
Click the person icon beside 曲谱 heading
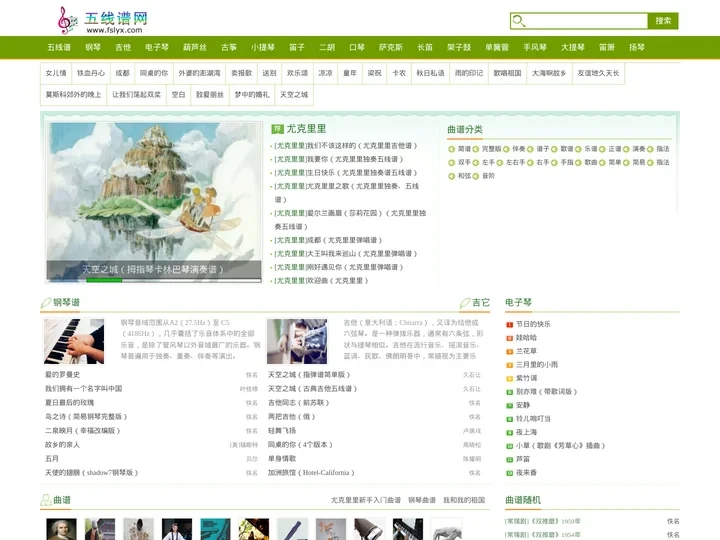click(46, 500)
